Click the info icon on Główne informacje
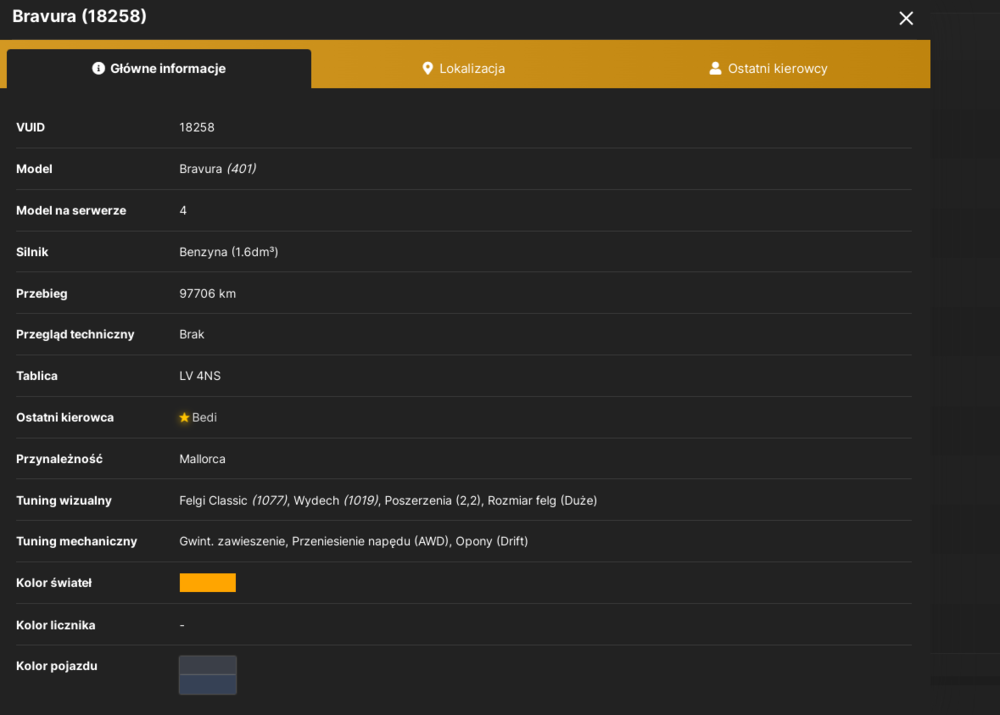The height and width of the screenshot is (715, 1000). tap(98, 68)
